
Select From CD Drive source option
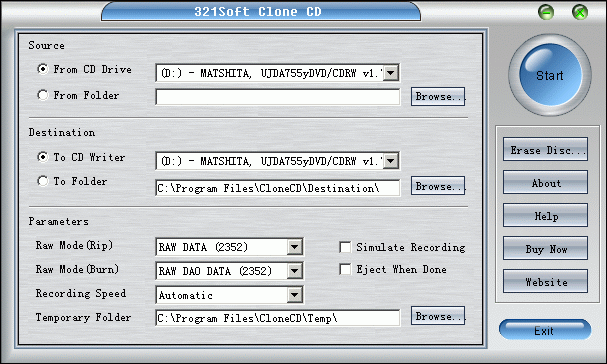point(43,69)
